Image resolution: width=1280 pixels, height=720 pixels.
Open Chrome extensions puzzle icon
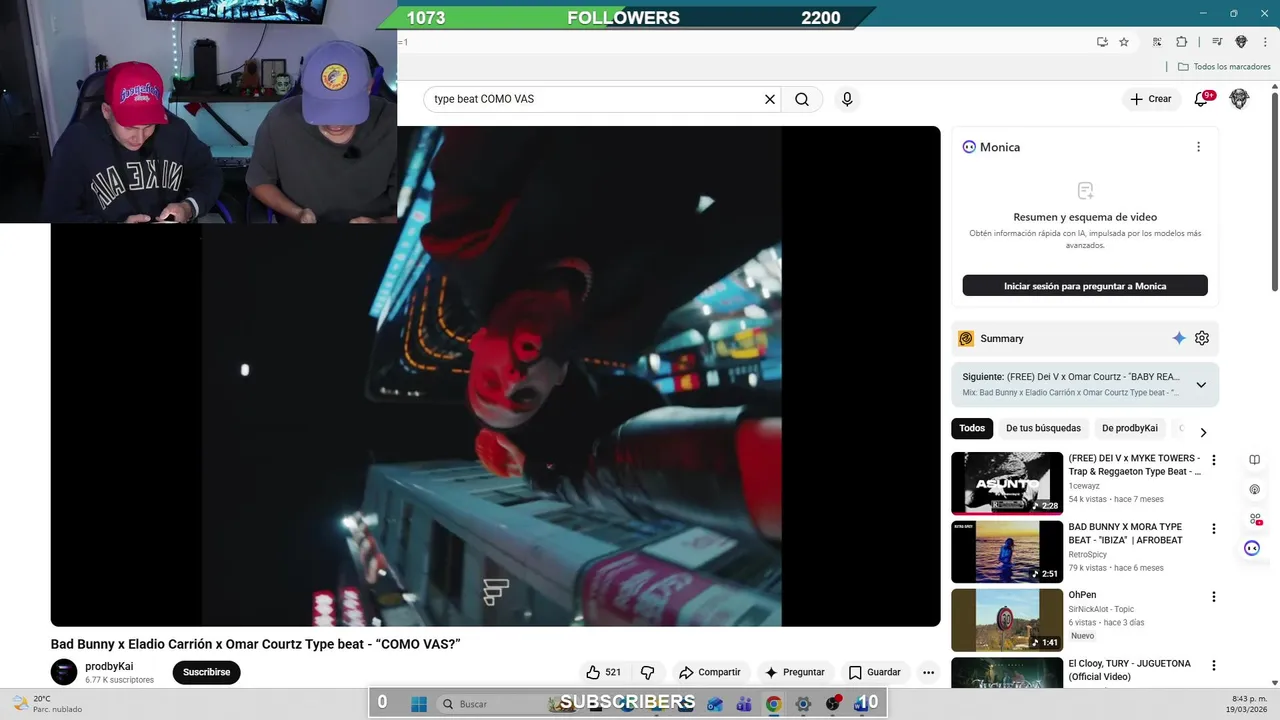click(x=1181, y=42)
